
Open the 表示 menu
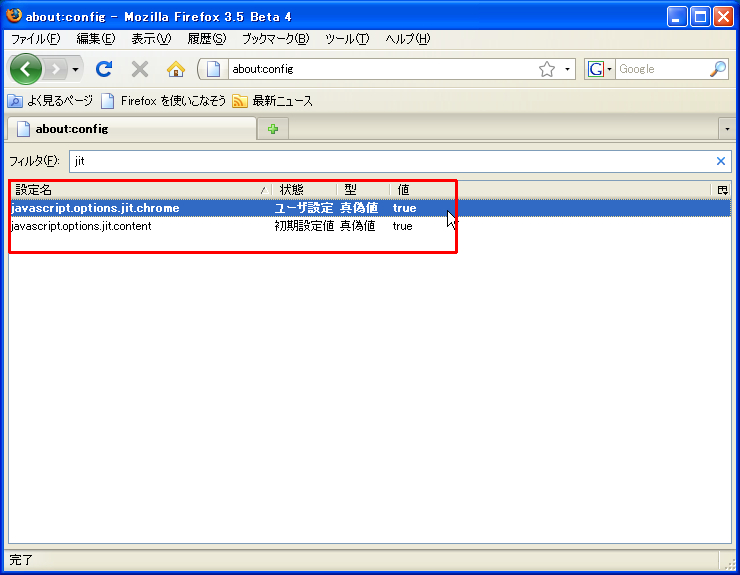click(x=151, y=39)
